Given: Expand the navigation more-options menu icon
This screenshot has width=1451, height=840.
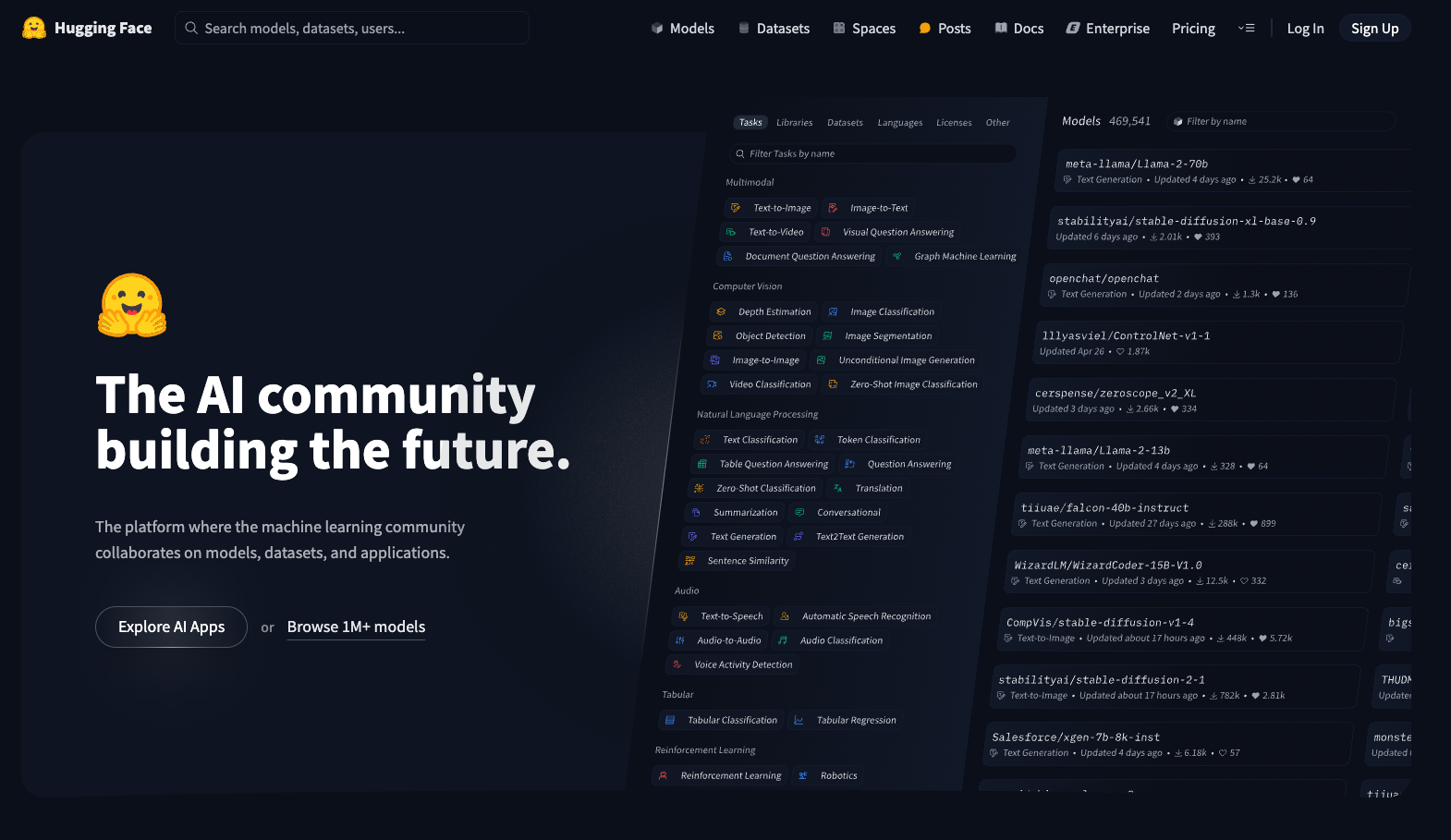Looking at the screenshot, I should 1246,29.
